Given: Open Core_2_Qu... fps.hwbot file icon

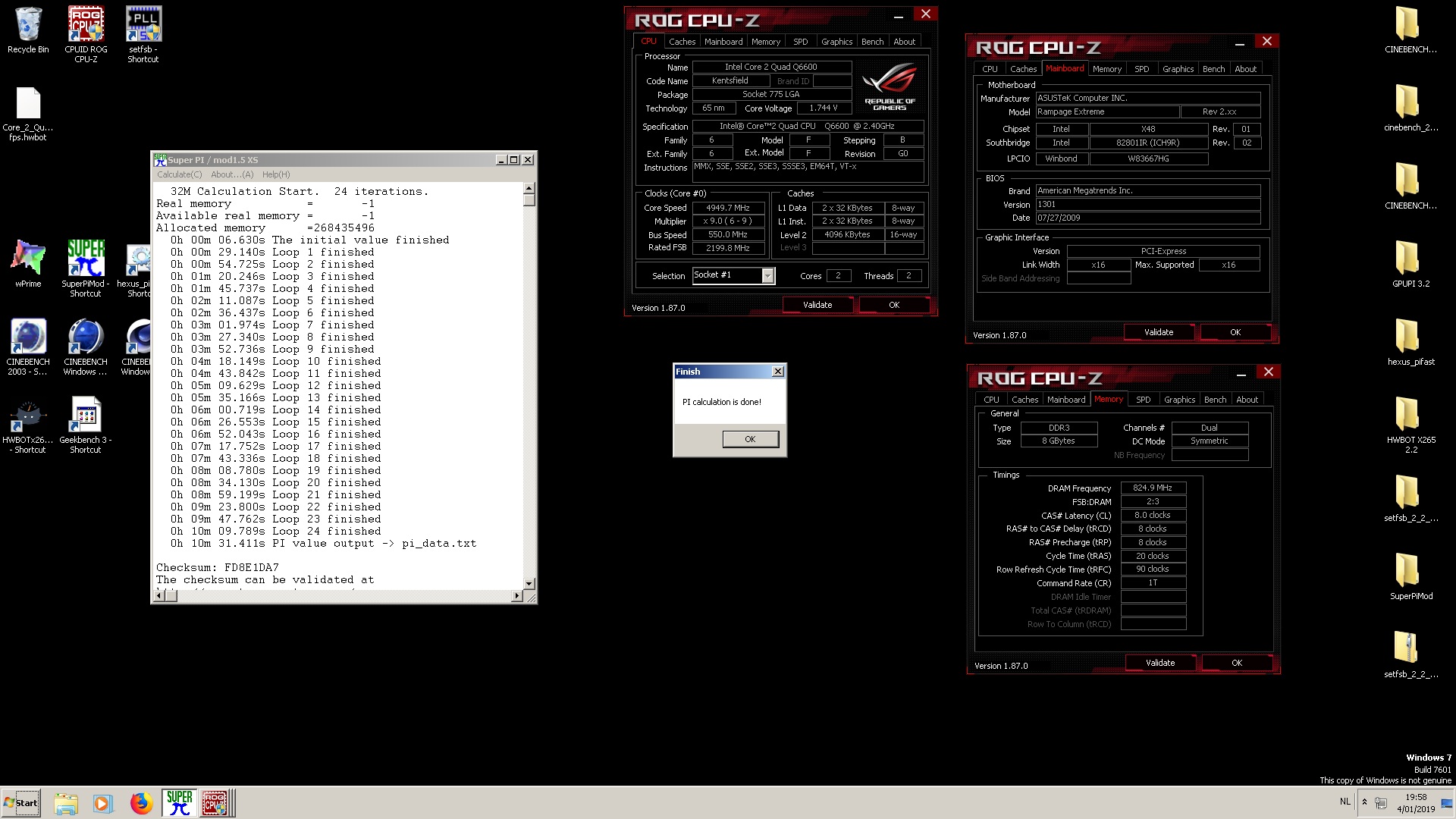Looking at the screenshot, I should 28,114.
